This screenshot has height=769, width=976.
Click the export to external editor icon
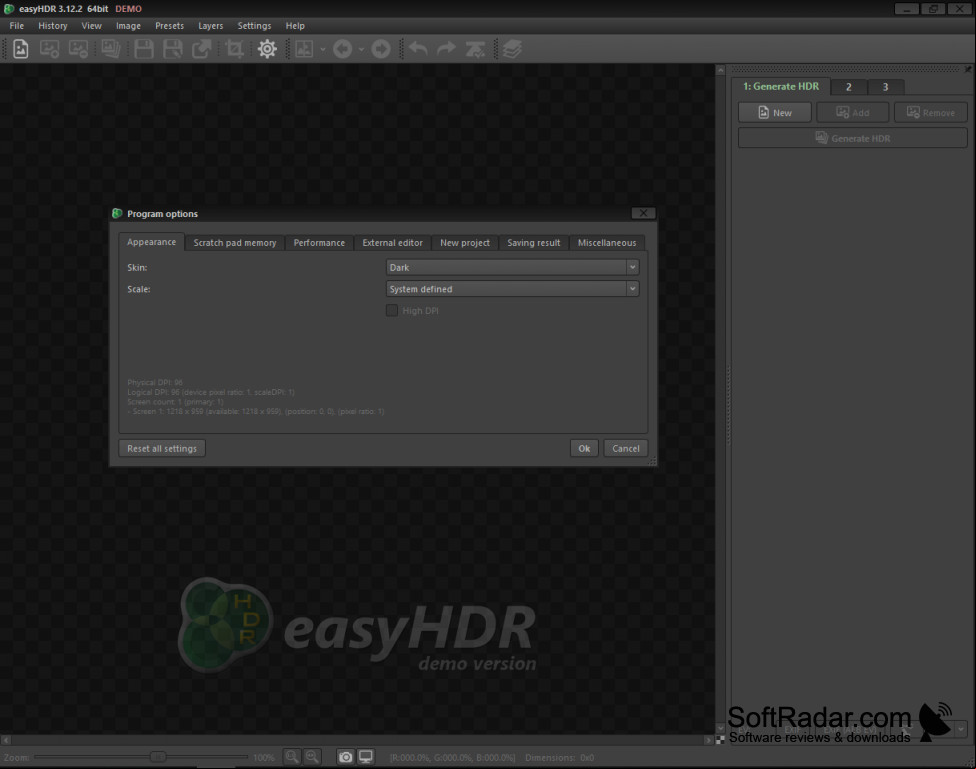coord(202,49)
